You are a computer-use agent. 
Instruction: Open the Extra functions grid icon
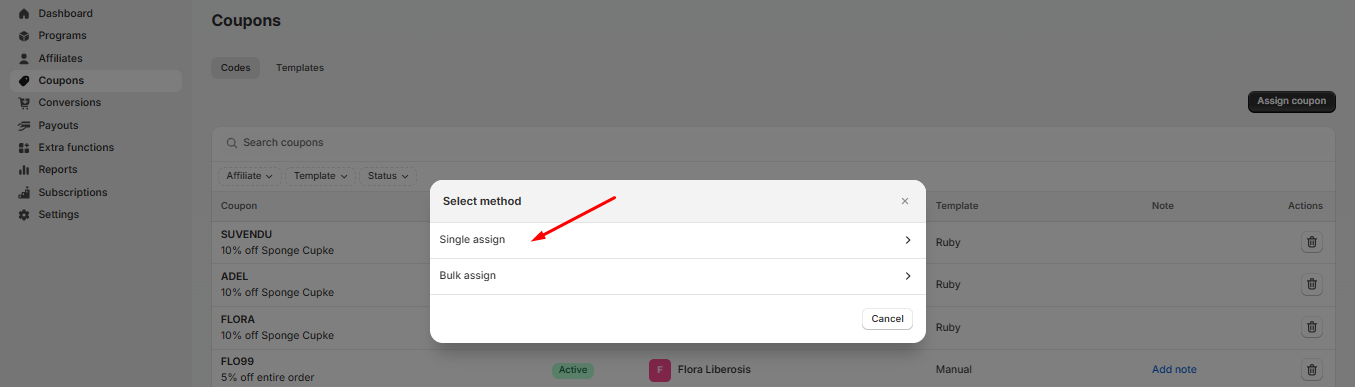coord(24,147)
